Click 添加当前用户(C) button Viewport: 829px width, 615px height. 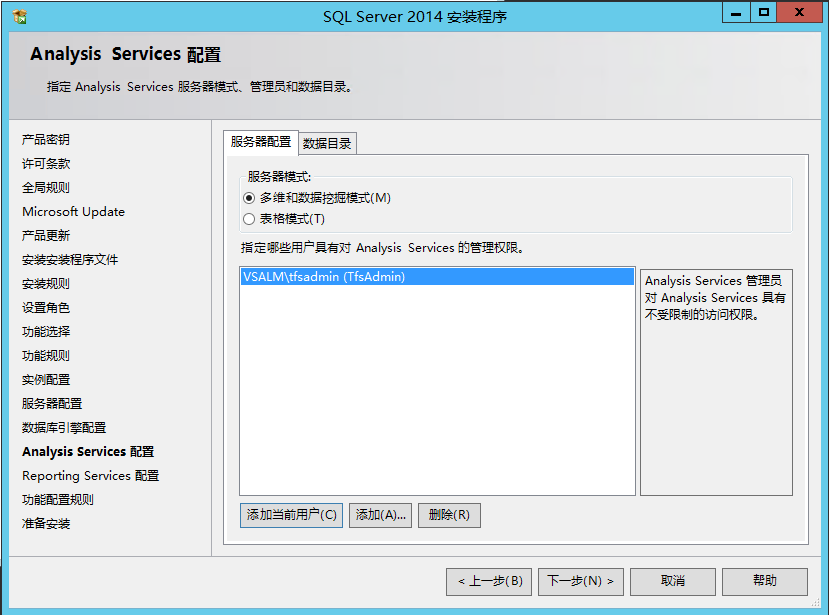click(291, 515)
